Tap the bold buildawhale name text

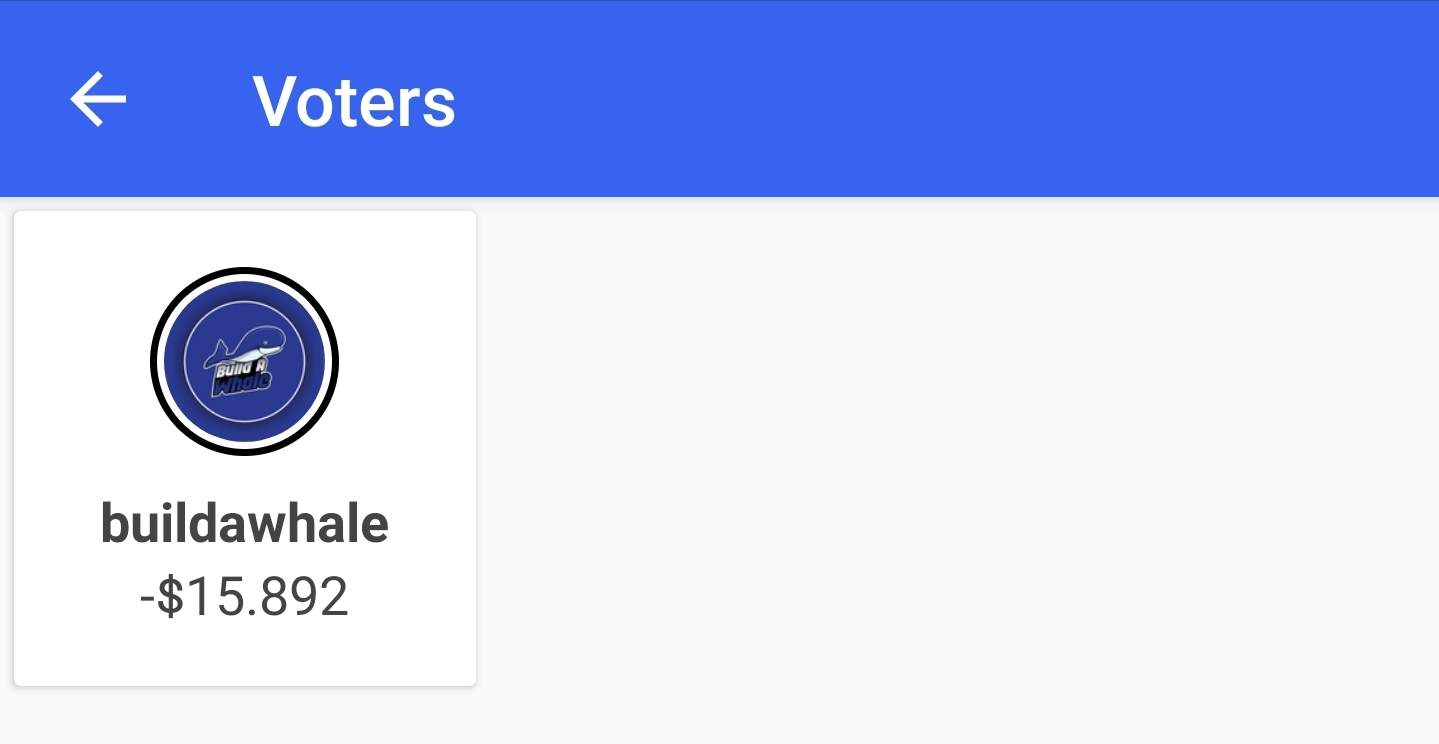click(244, 523)
